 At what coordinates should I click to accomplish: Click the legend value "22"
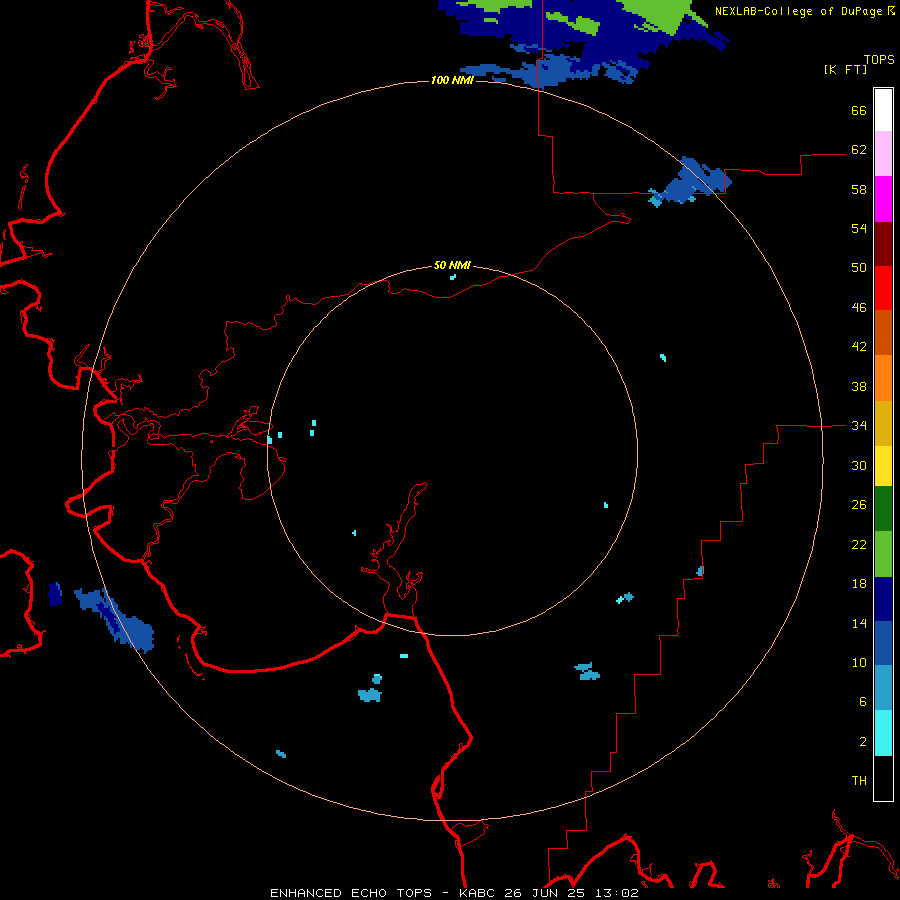pos(859,544)
